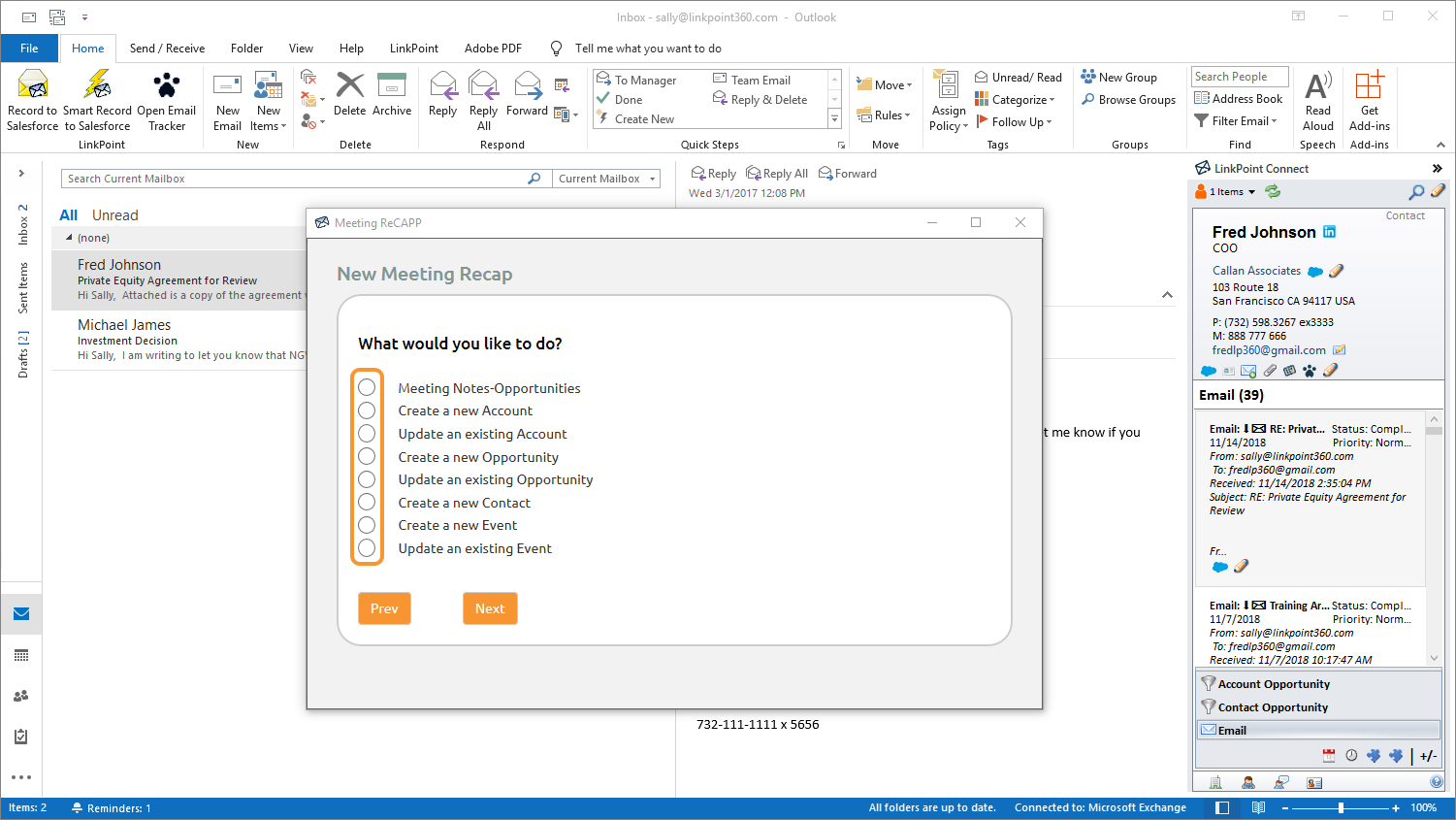
Task: Open Categorize dropdown
Action: click(1015, 100)
